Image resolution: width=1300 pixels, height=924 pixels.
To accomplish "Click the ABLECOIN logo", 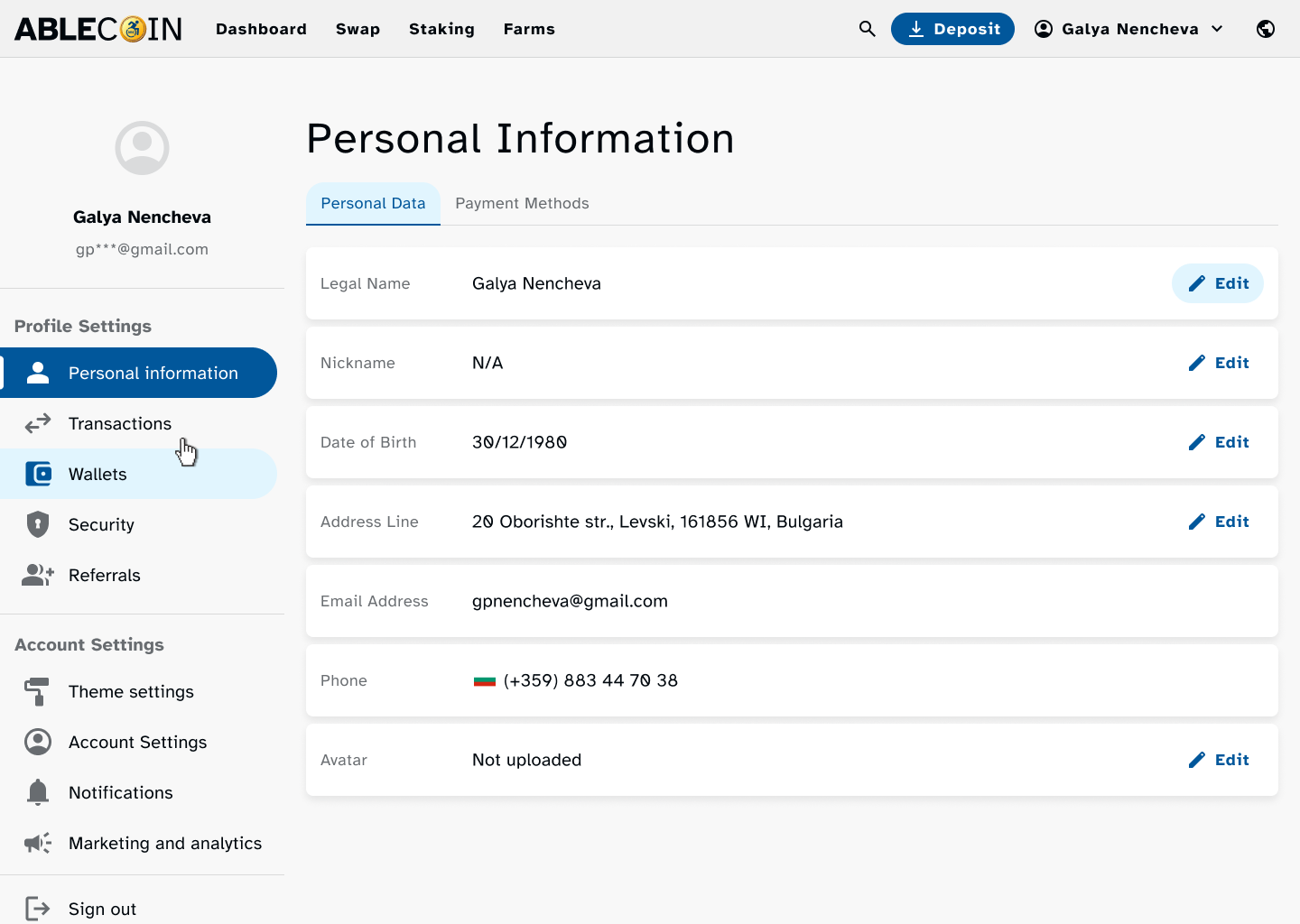I will pos(98,29).
